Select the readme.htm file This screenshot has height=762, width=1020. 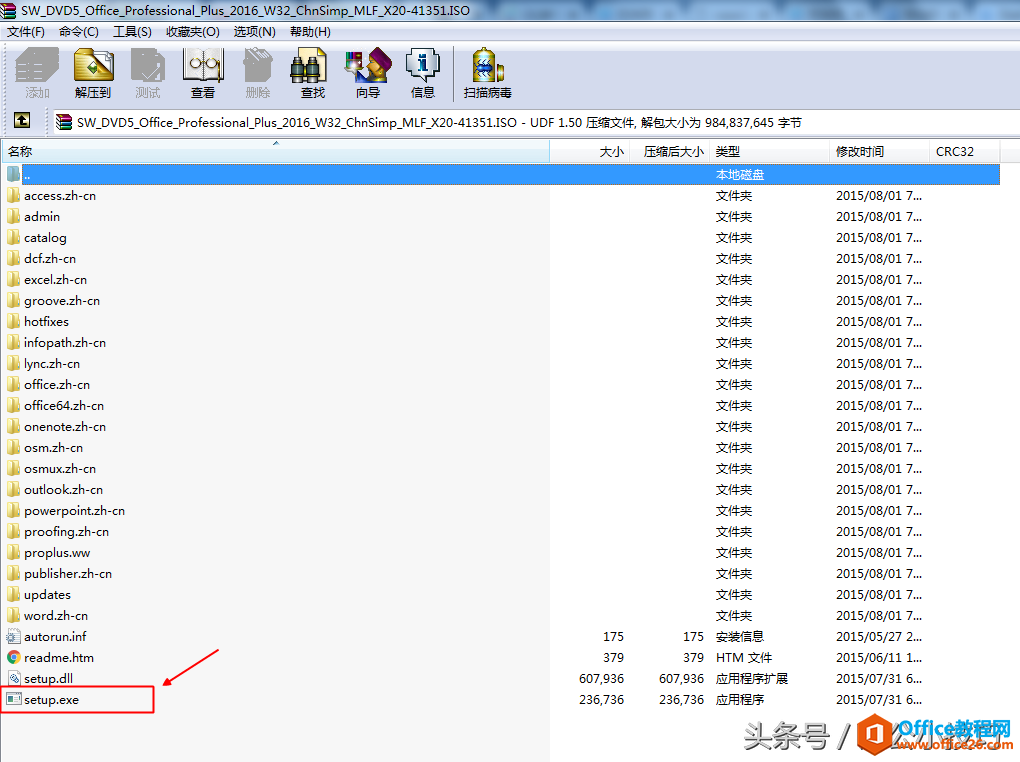[56, 657]
